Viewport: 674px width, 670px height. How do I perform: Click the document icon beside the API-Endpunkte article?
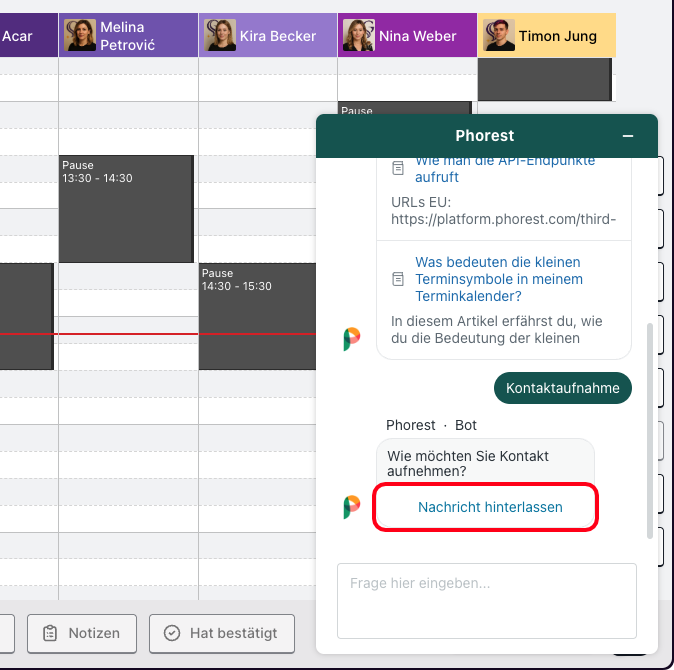(398, 168)
